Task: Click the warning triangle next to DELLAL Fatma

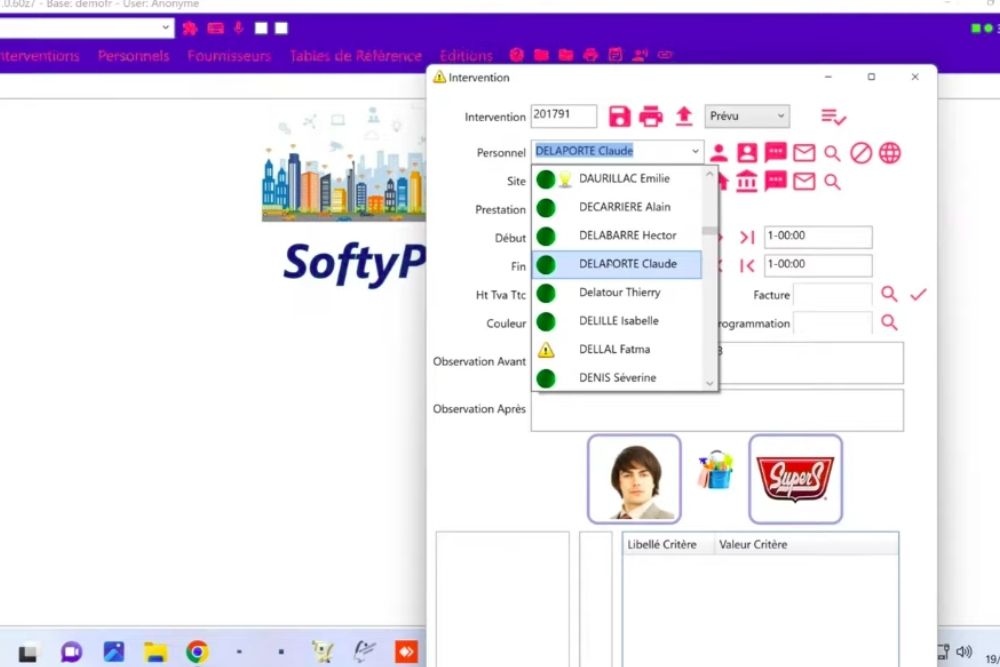Action: point(546,350)
